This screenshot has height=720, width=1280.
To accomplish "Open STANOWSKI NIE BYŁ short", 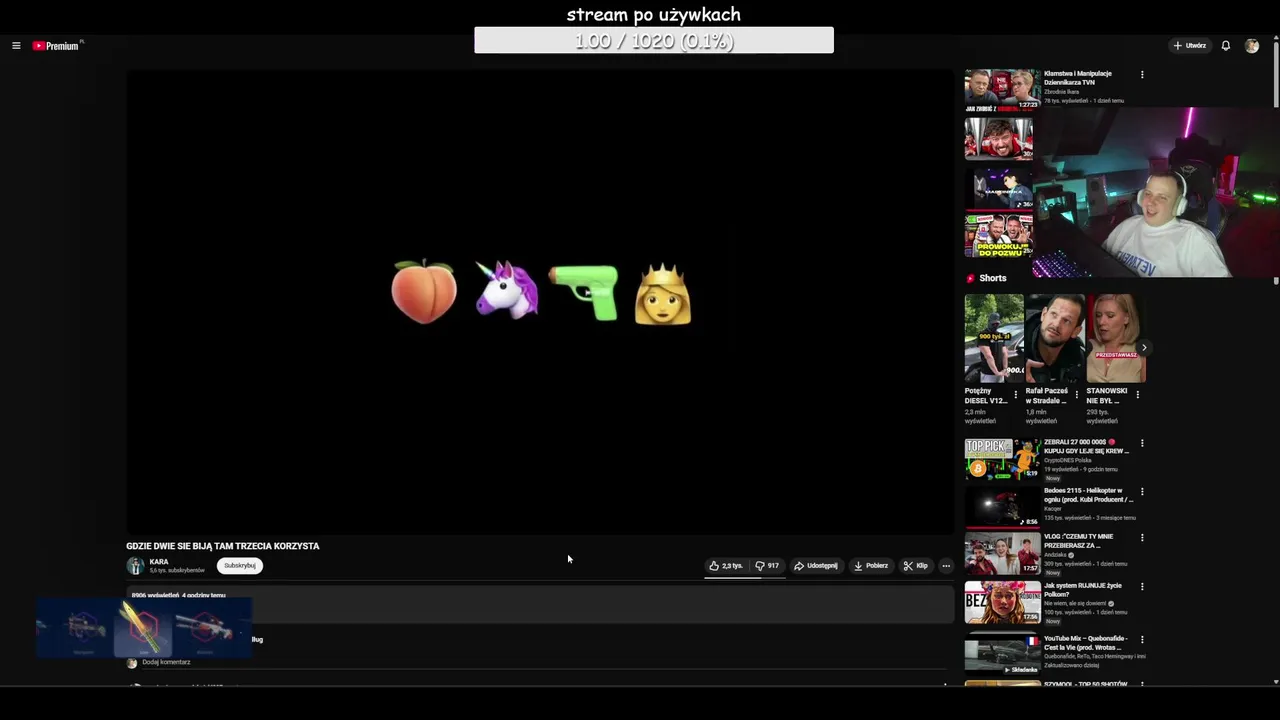I will [1116, 338].
